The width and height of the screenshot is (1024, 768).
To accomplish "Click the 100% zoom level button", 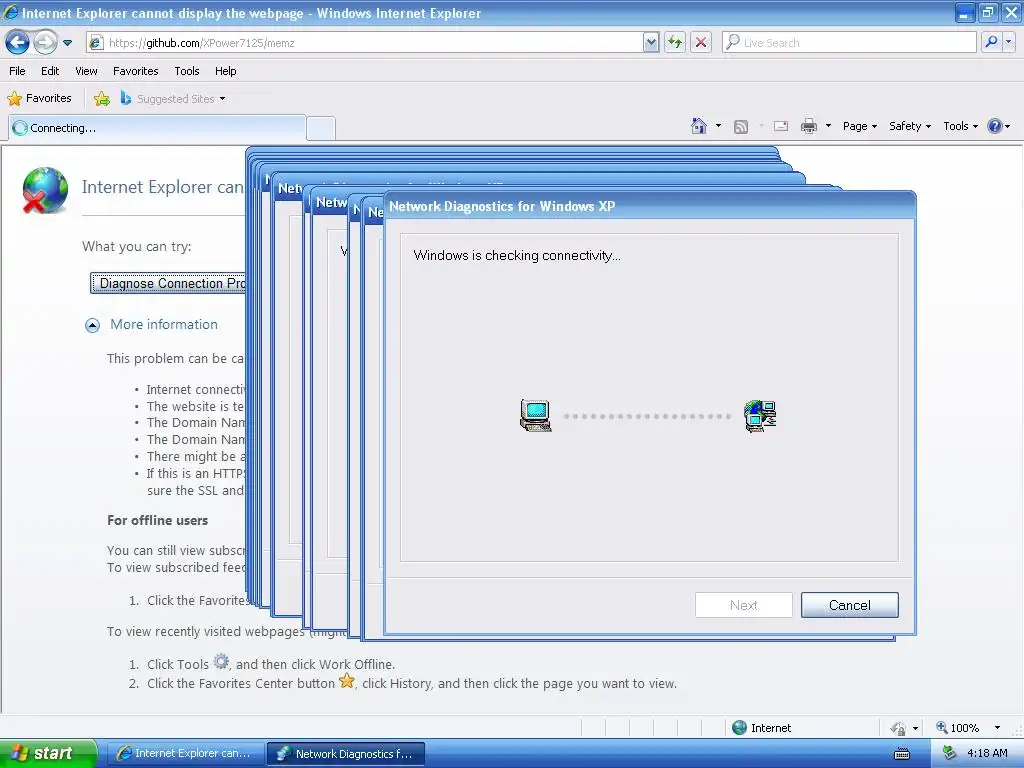I will point(958,728).
